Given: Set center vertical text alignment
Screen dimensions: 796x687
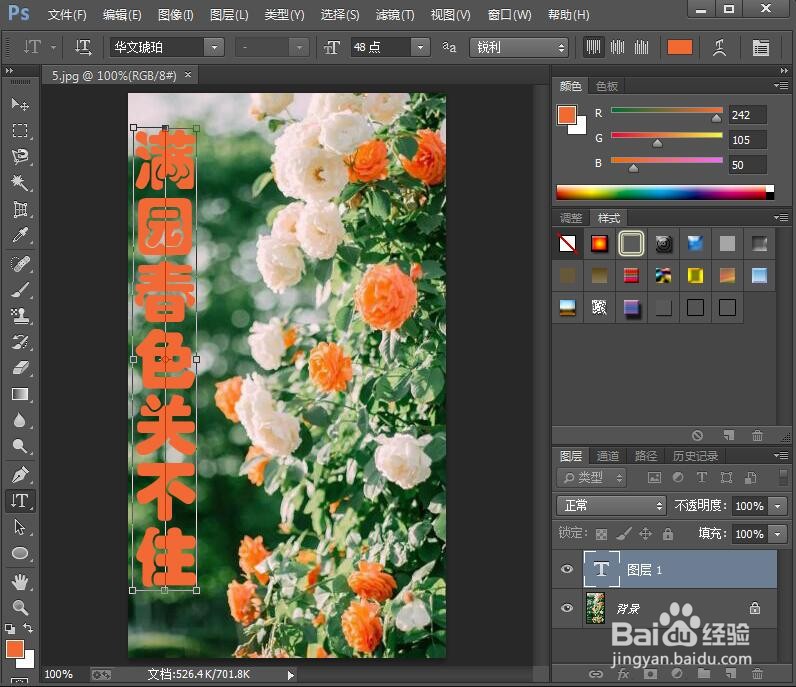Looking at the screenshot, I should click(x=617, y=48).
